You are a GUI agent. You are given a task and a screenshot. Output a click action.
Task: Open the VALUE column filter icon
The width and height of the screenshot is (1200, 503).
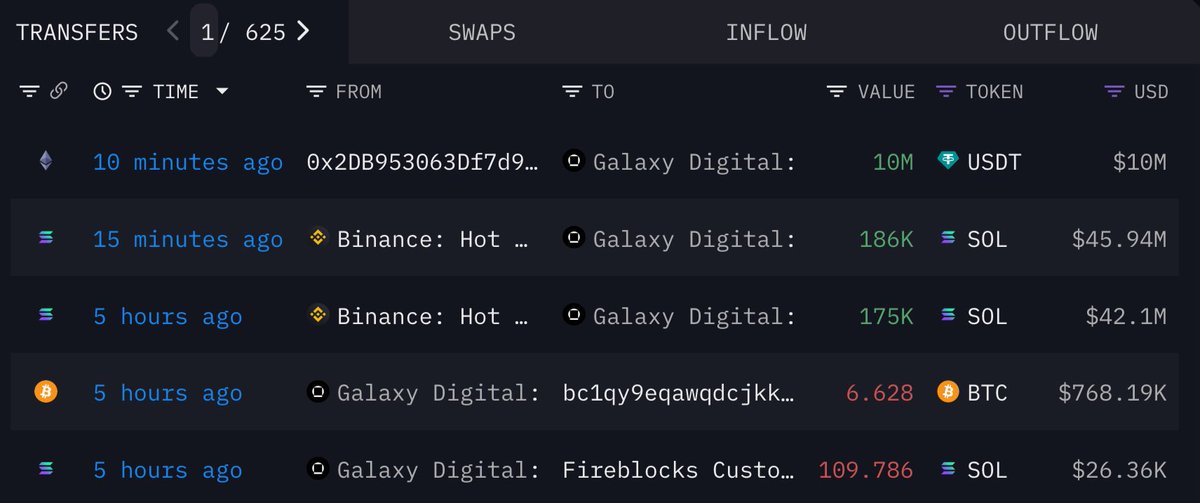pos(837,92)
